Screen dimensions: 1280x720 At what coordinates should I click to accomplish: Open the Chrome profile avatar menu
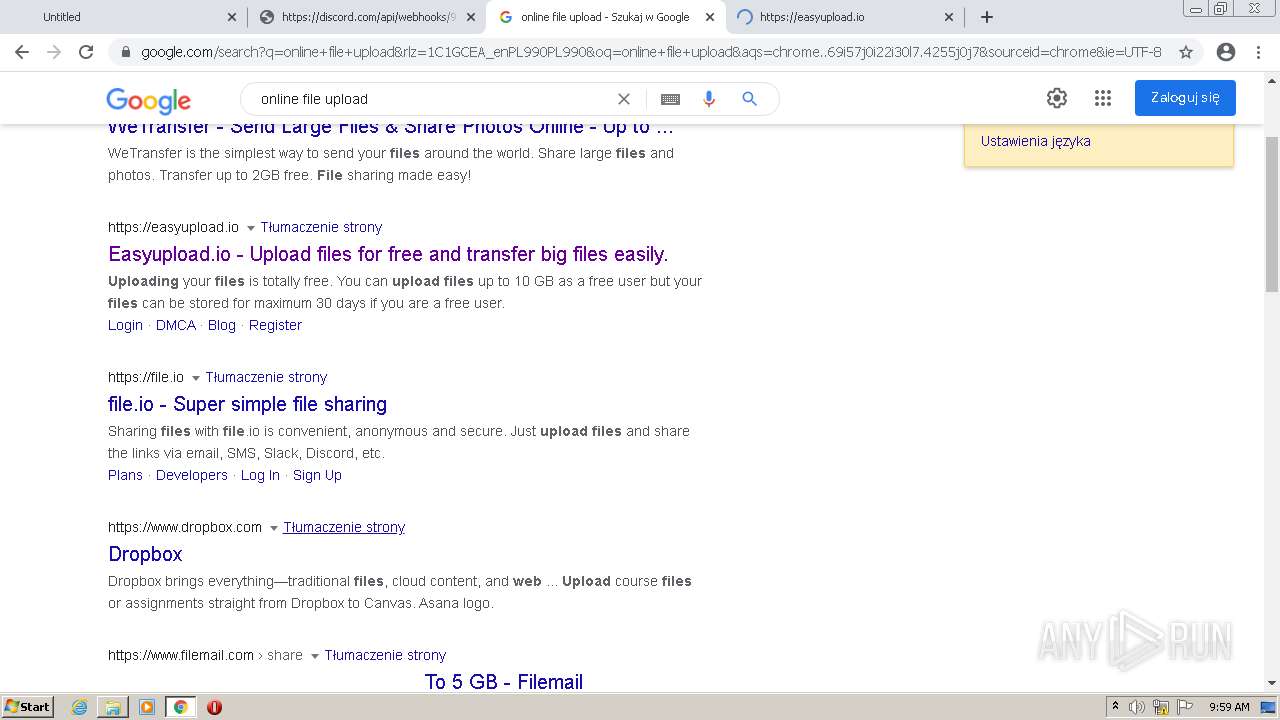pos(1226,52)
